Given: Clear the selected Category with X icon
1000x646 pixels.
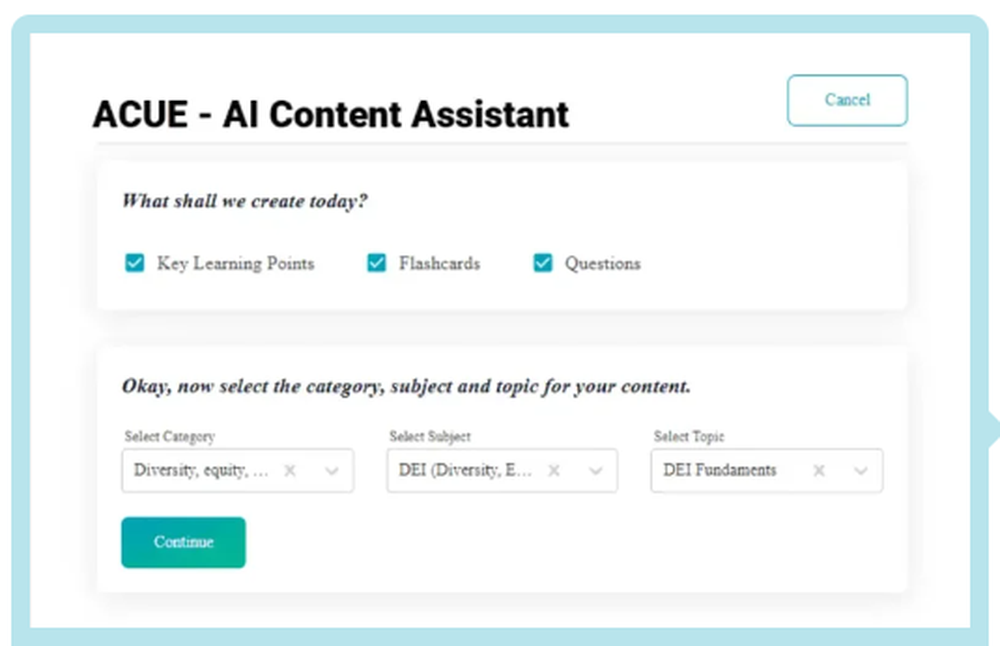Looking at the screenshot, I should point(290,471).
